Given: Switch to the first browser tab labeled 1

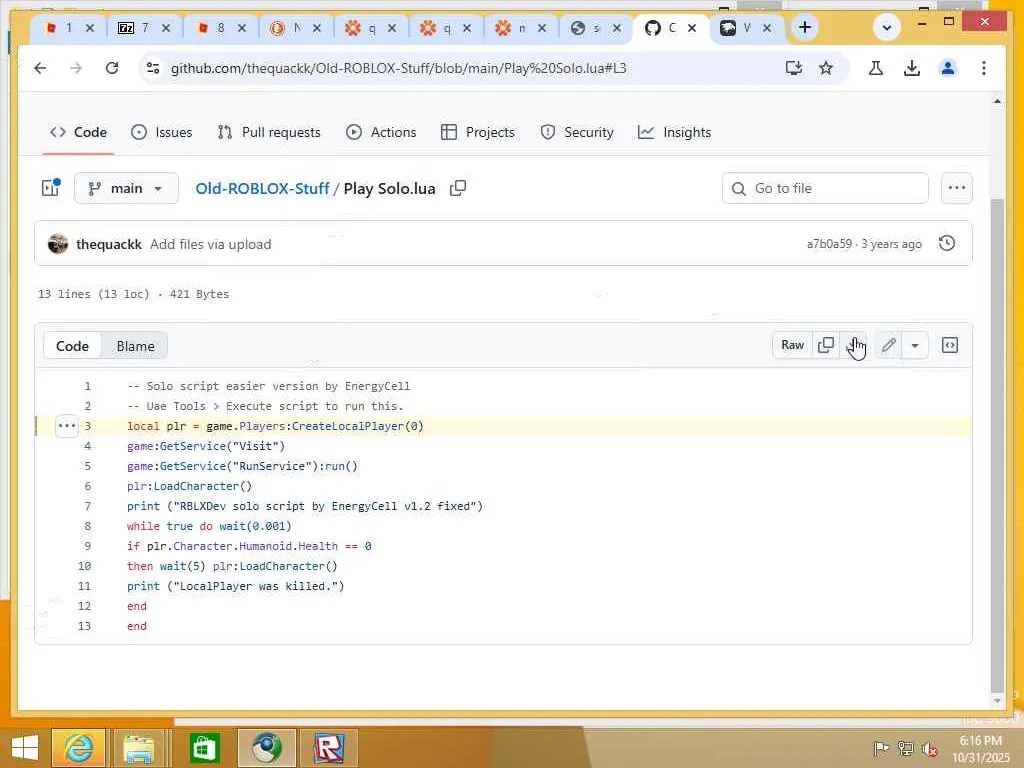Looking at the screenshot, I should [69, 27].
